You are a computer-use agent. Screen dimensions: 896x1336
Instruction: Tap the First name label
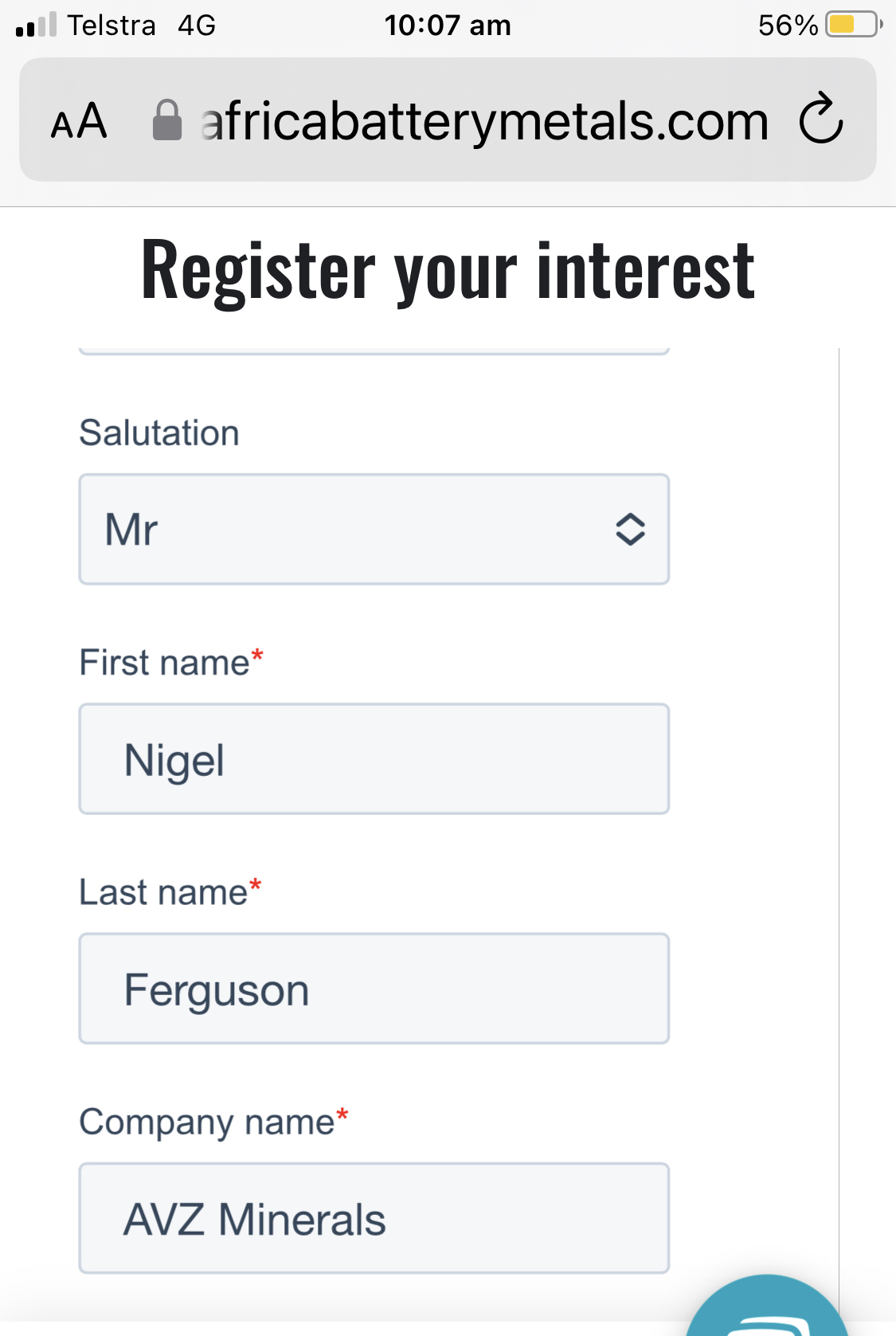(x=165, y=663)
